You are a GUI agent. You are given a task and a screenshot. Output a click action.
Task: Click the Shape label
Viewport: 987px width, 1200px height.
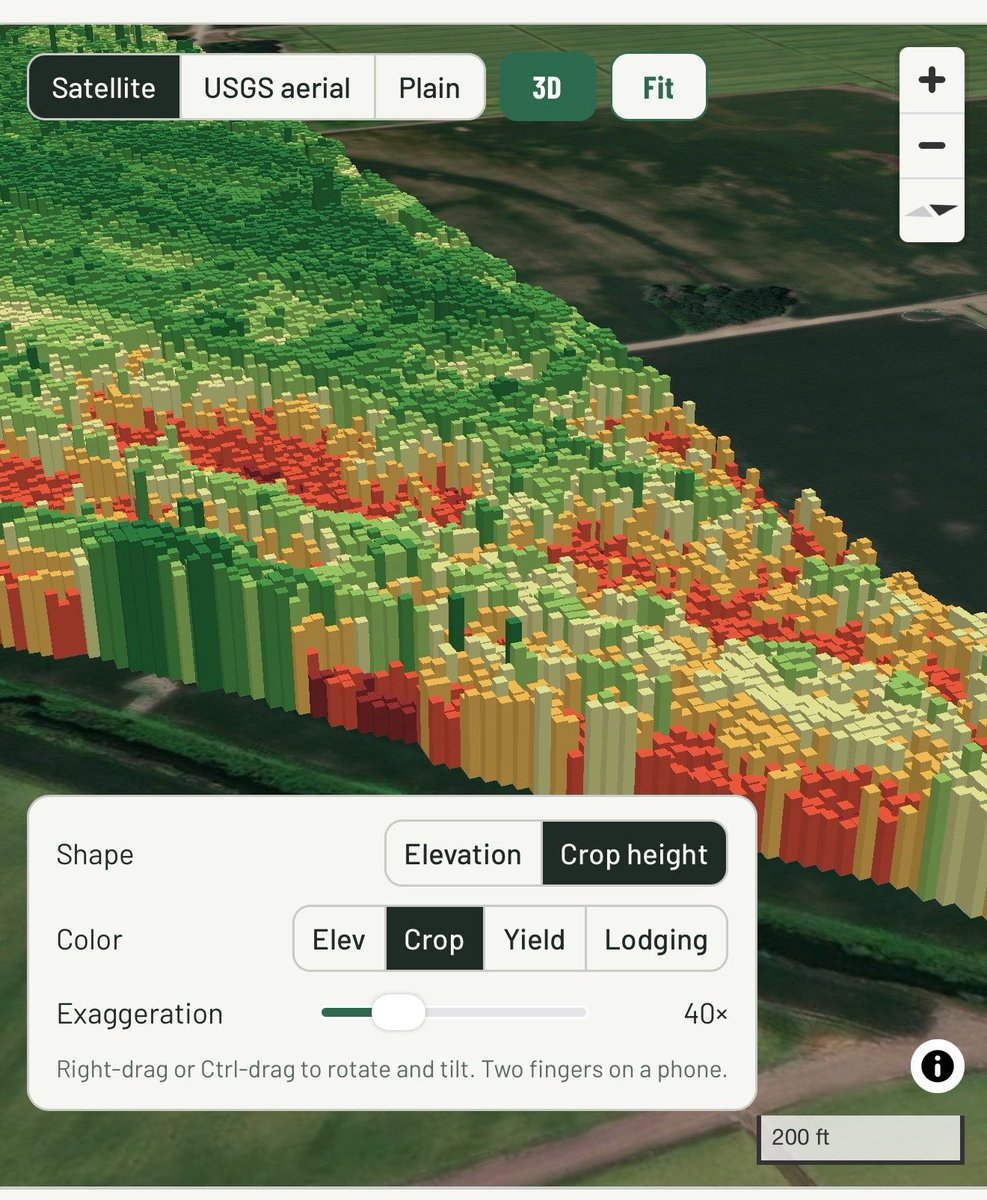click(x=95, y=855)
